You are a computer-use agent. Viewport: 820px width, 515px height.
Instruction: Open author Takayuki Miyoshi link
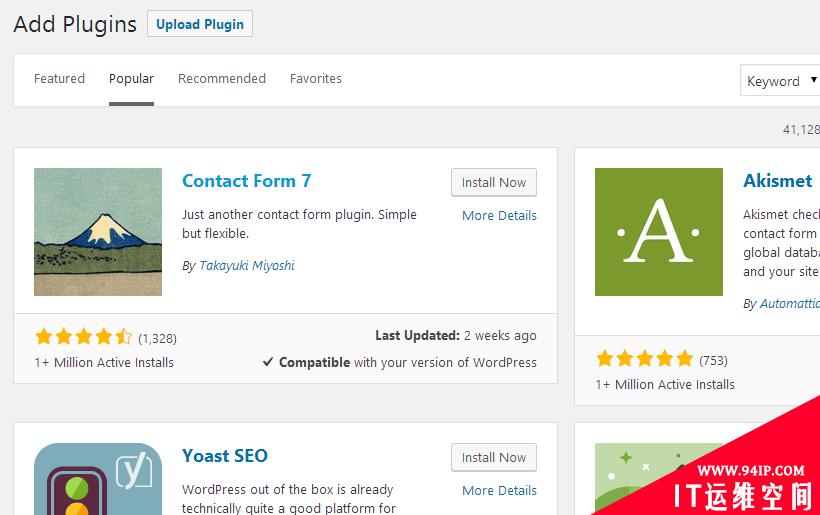click(247, 266)
